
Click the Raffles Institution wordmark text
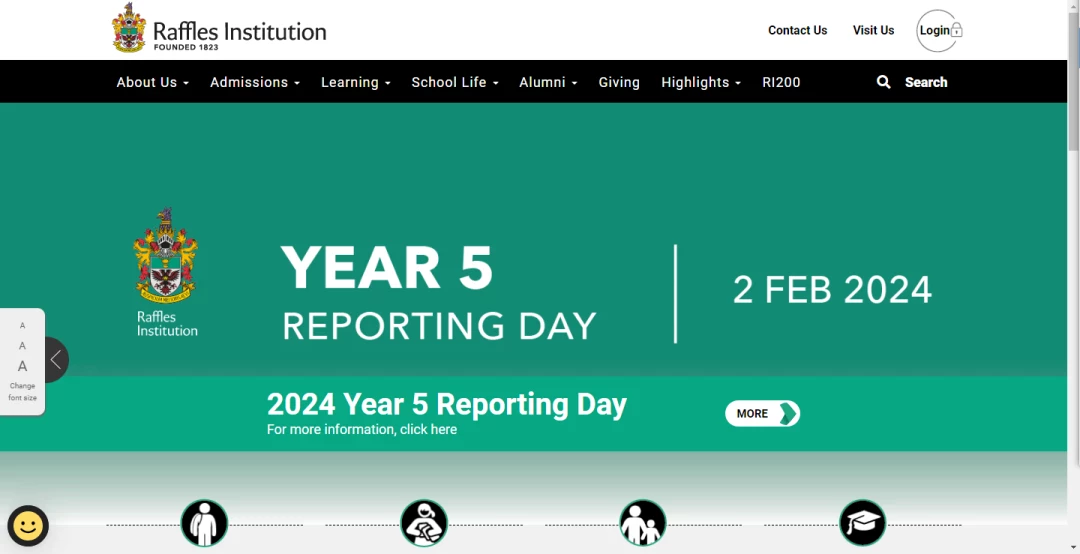(x=239, y=32)
